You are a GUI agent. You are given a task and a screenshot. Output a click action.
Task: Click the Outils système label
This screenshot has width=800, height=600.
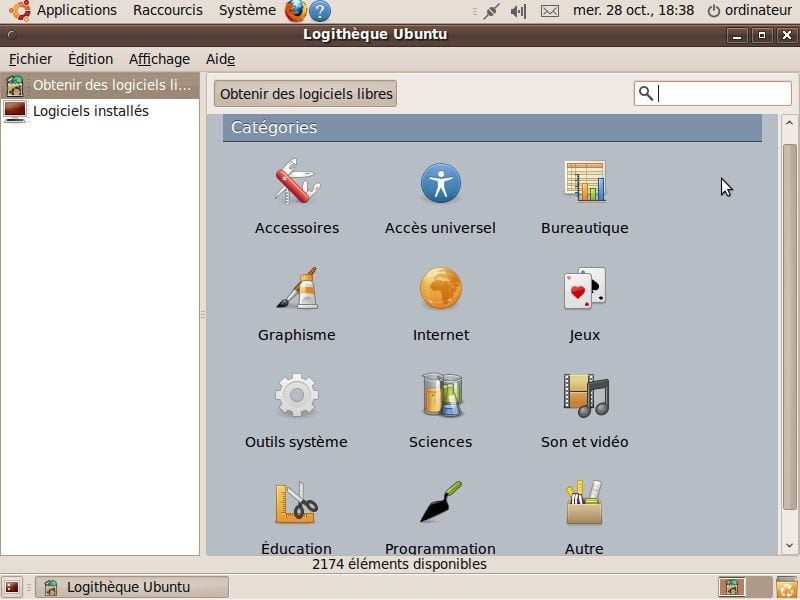pyautogui.click(x=296, y=442)
